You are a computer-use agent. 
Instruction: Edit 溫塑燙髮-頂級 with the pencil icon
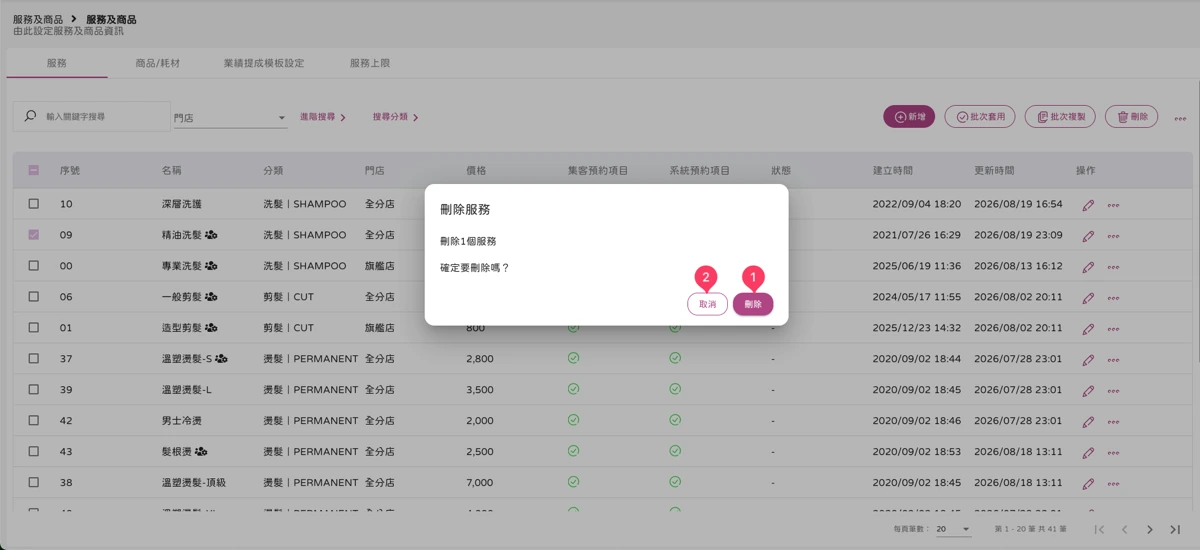1088,483
